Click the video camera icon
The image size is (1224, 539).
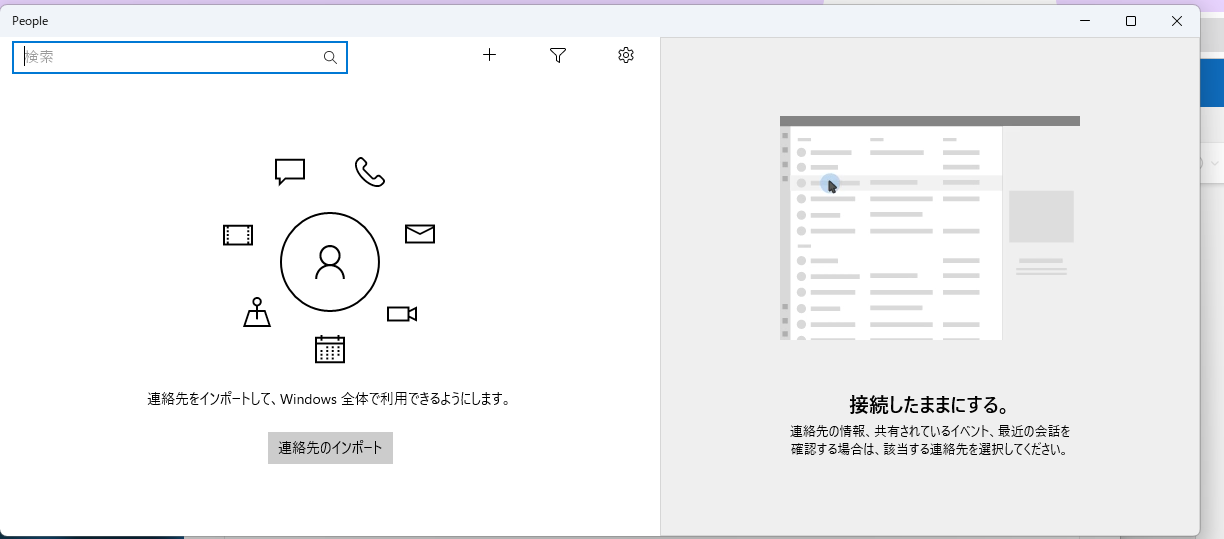pos(402,314)
